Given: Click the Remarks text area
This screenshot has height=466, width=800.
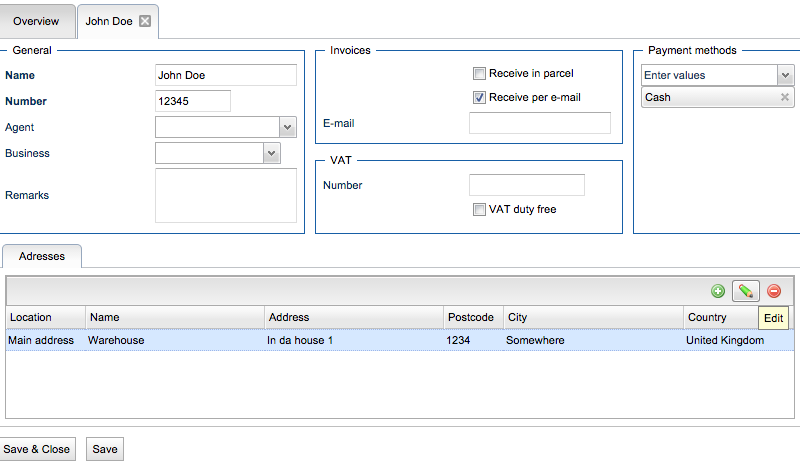Looking at the screenshot, I should pos(226,195).
